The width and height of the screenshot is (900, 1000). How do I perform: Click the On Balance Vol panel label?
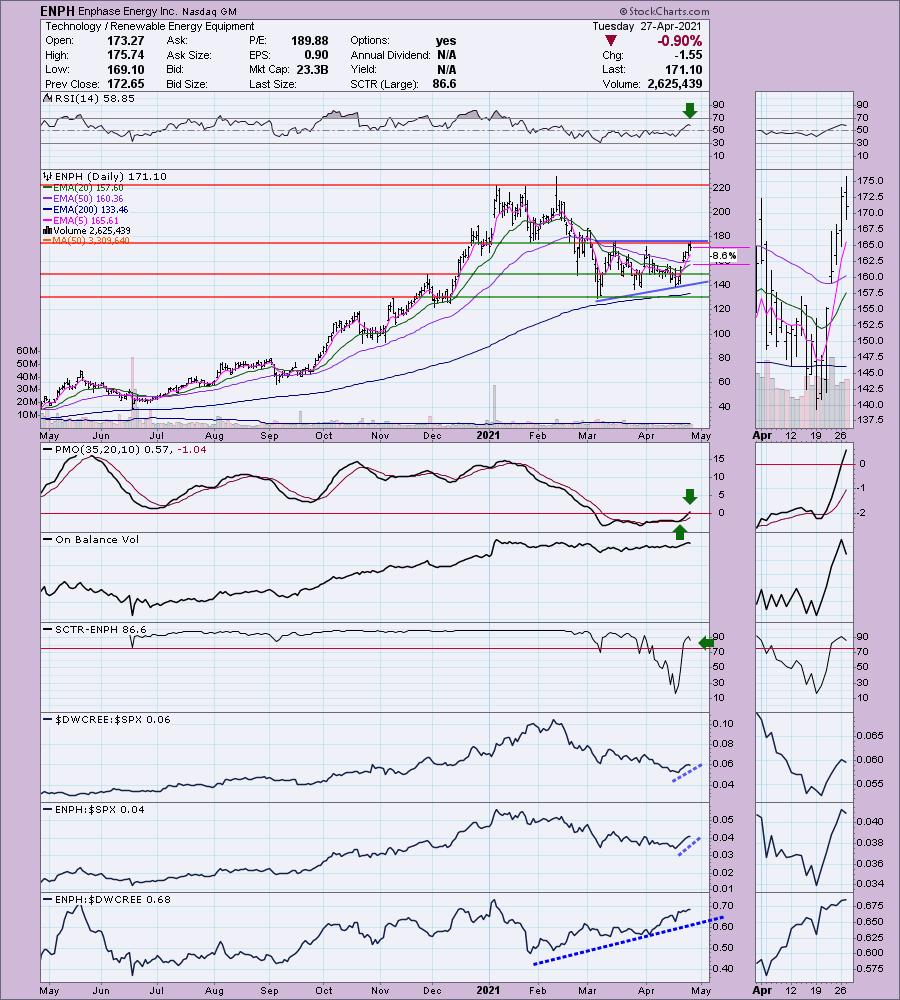97,540
